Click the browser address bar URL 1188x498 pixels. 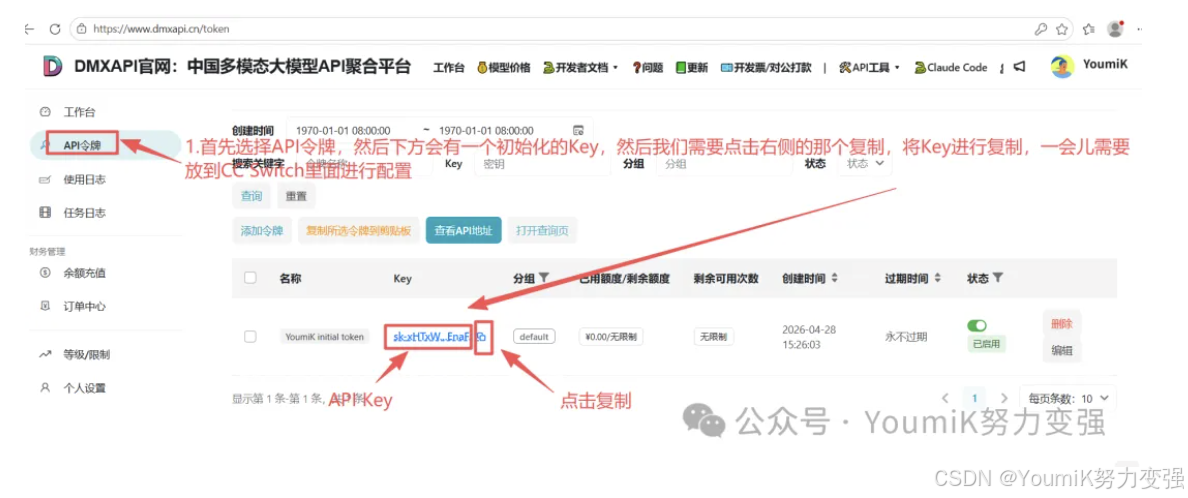[x=161, y=29]
